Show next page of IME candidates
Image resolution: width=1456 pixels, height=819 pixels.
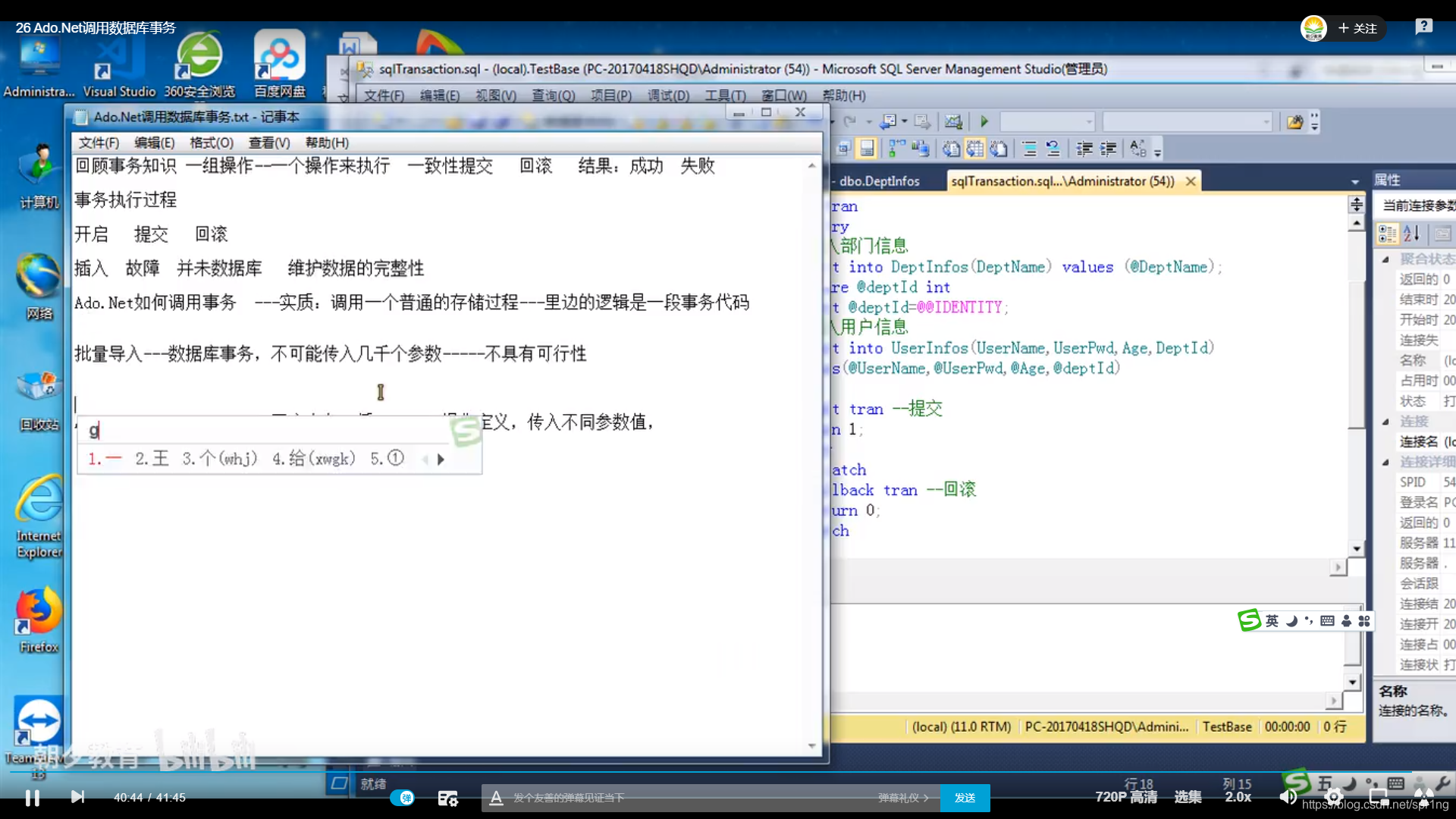pos(441,459)
